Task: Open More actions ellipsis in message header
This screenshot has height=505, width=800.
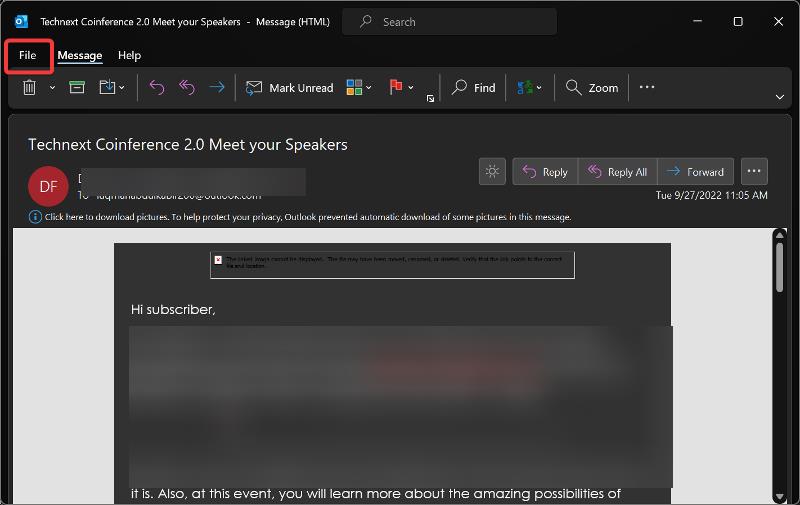Action: click(754, 171)
